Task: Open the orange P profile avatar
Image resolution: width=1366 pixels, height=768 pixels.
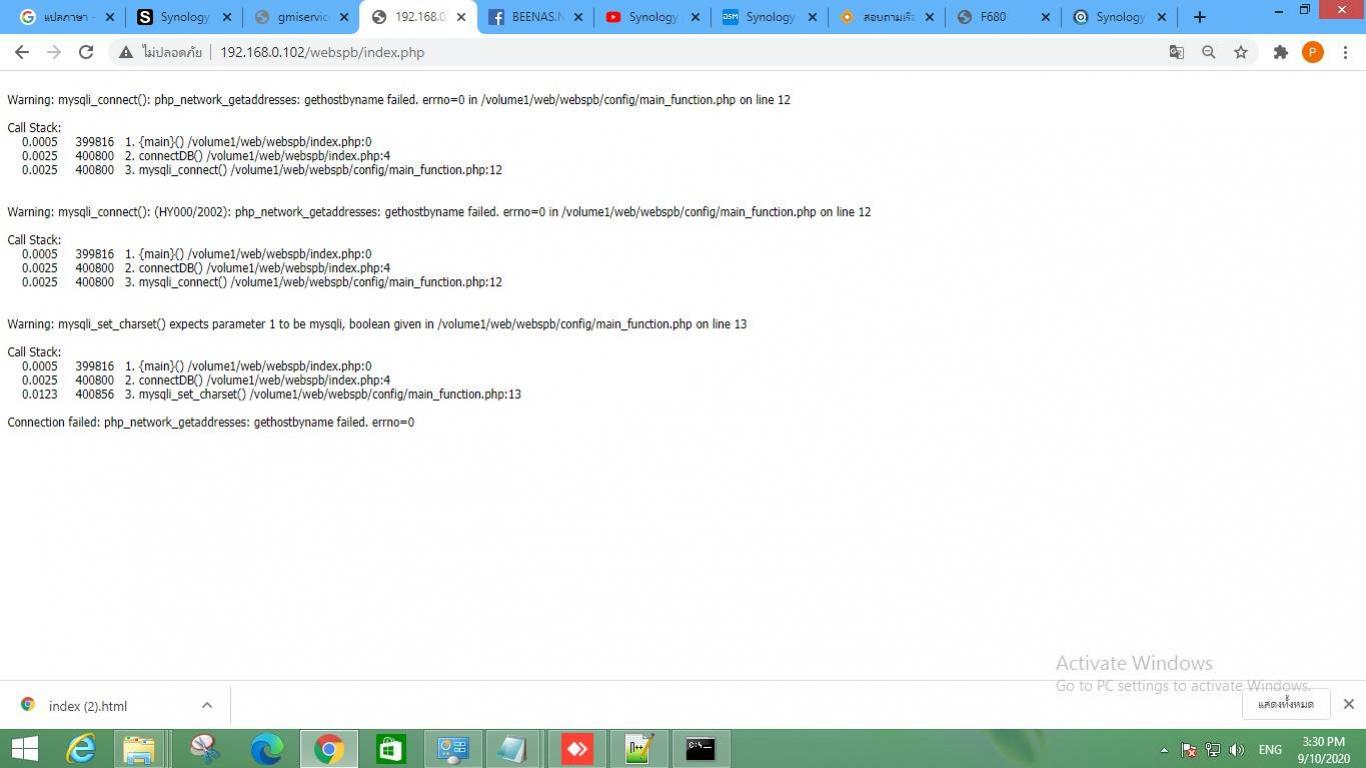Action: [1313, 52]
